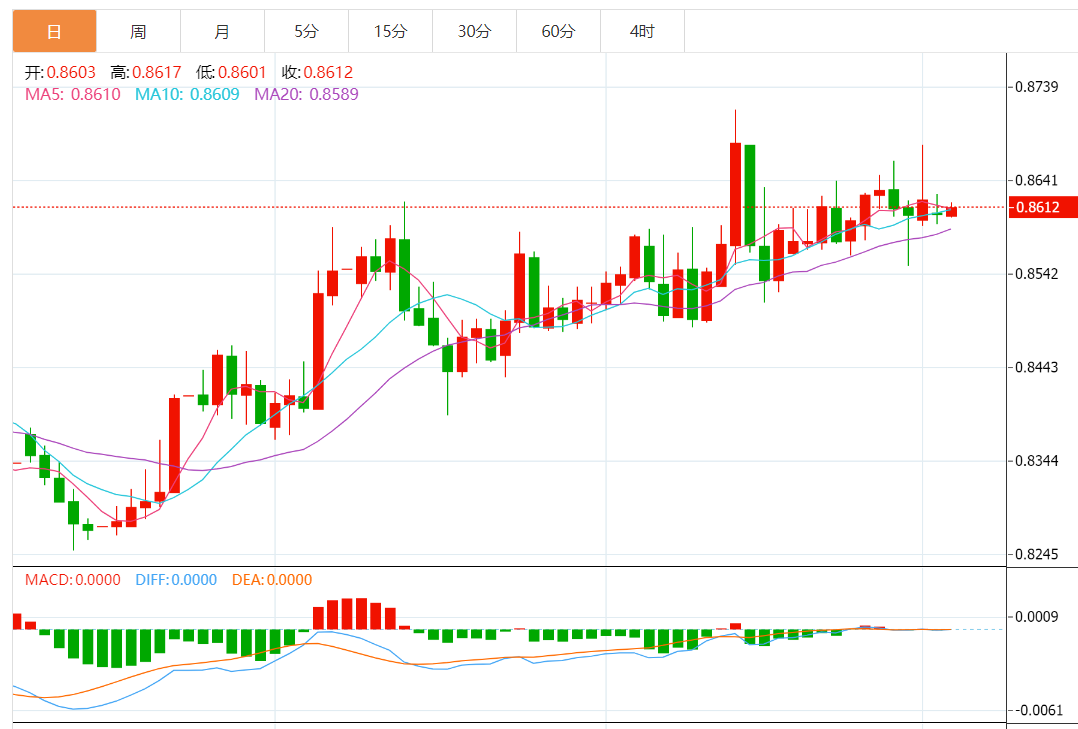Select the 日 daily timeframe tab
This screenshot has width=1078, height=729.
[x=54, y=31]
